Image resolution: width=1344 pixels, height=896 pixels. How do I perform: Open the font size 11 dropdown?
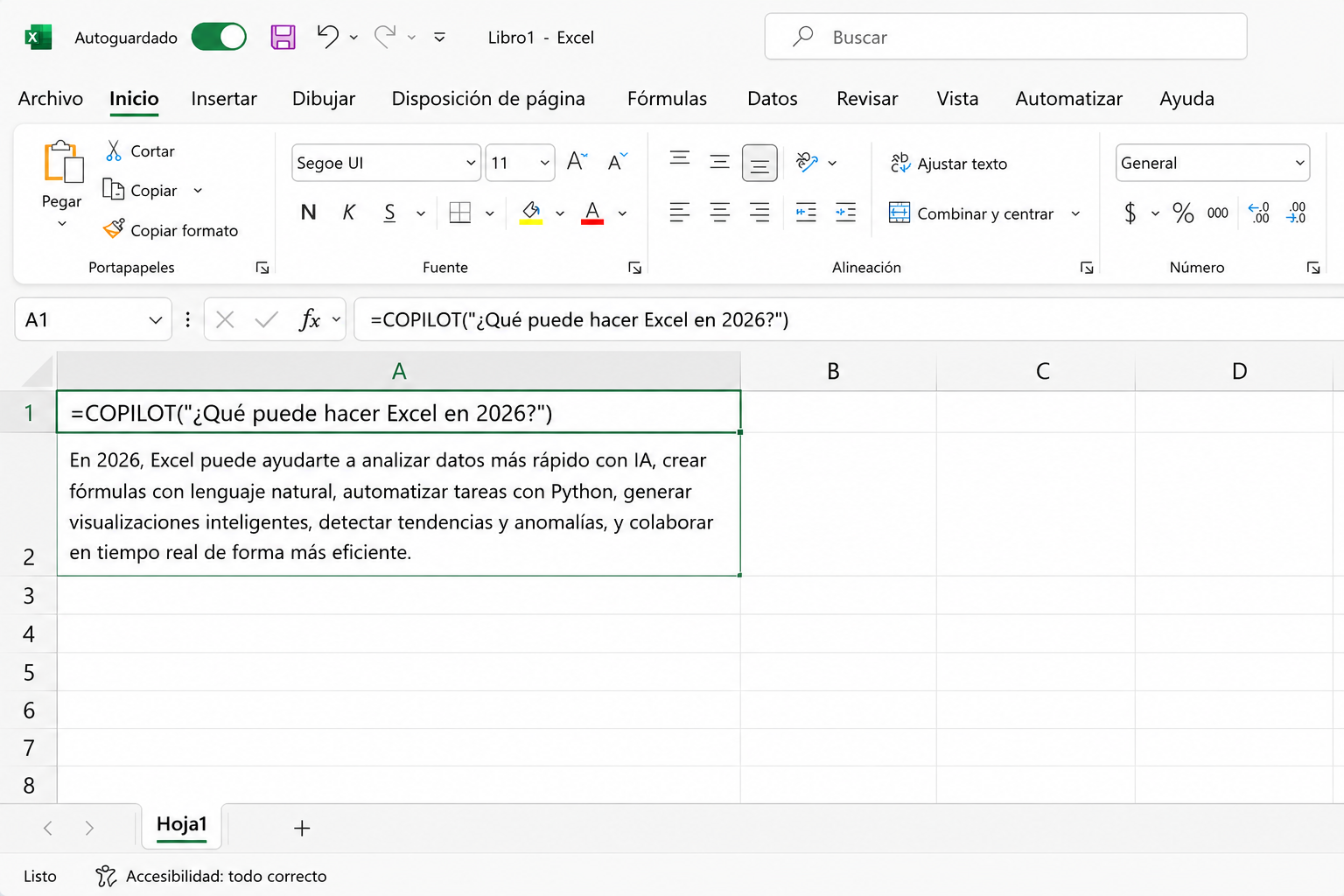(x=544, y=163)
